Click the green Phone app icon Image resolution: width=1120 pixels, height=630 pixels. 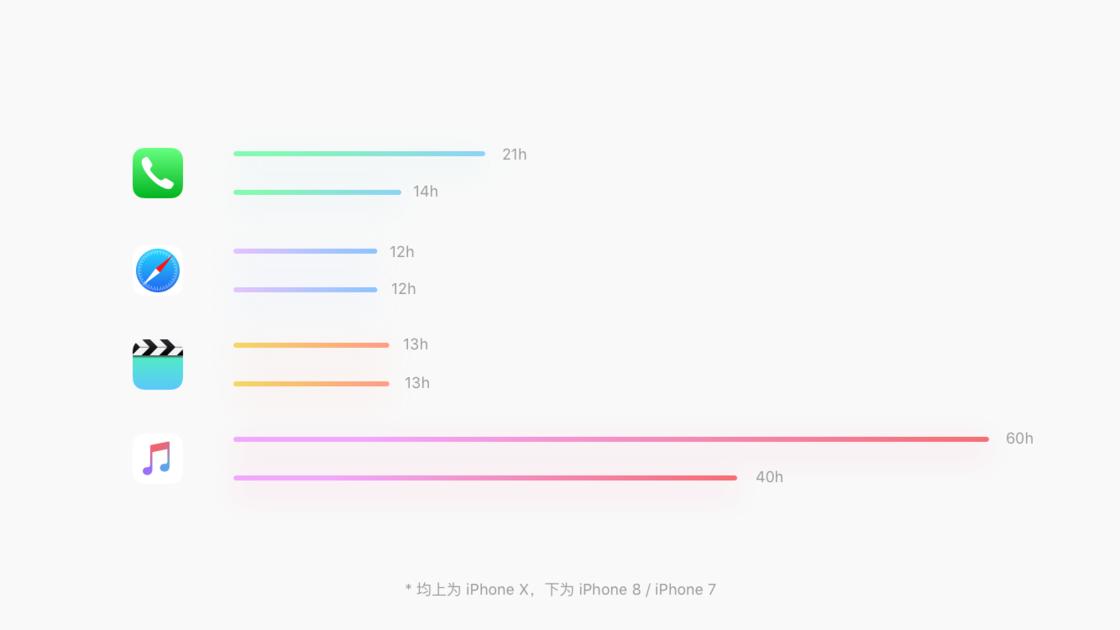click(x=158, y=173)
